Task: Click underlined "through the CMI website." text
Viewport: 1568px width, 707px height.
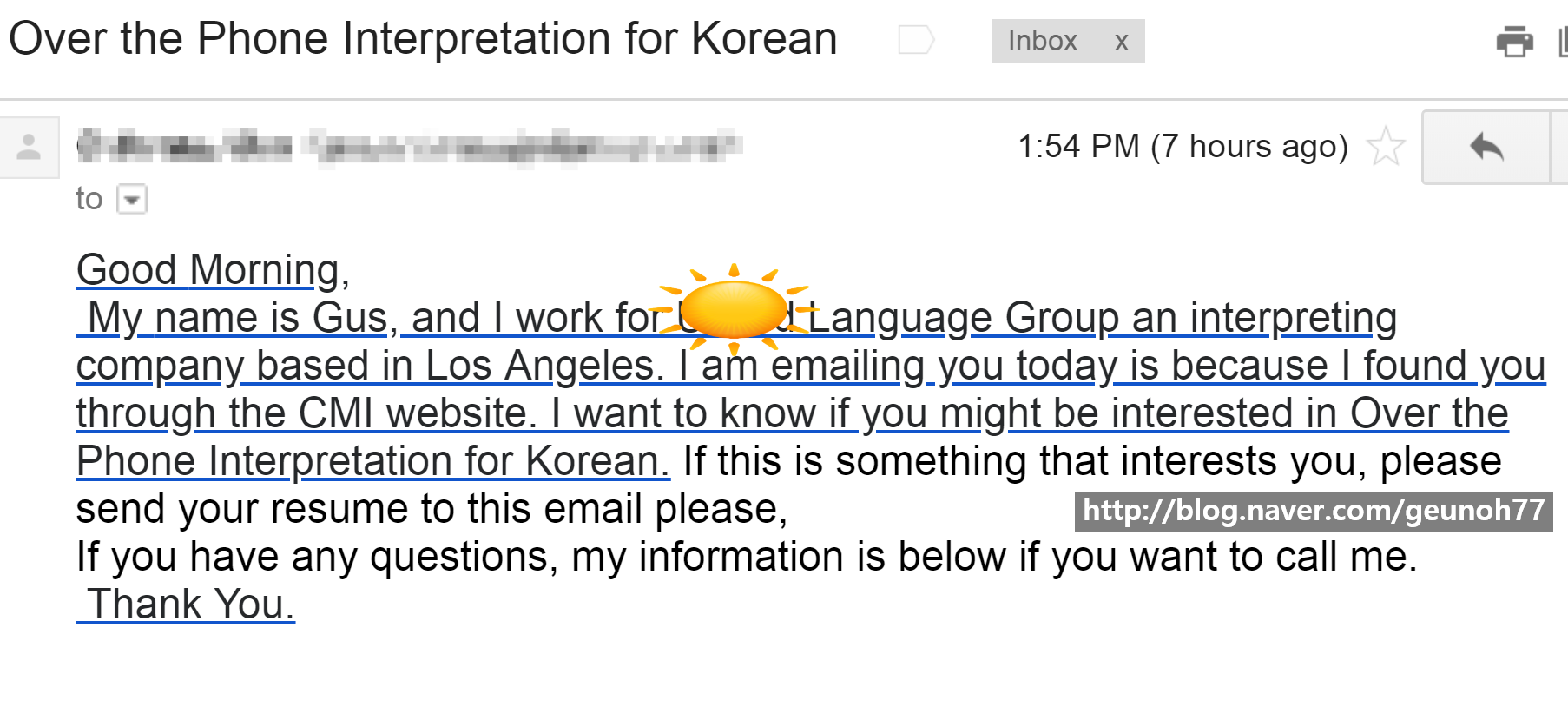Action: click(x=306, y=413)
